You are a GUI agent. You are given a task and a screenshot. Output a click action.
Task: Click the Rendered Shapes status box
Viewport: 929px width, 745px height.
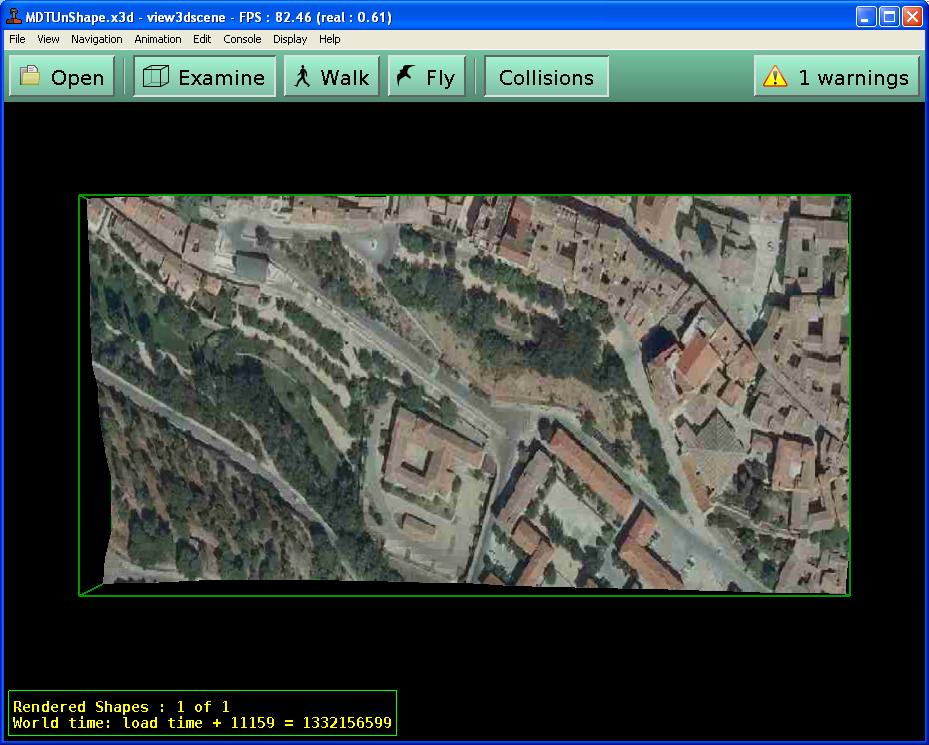[202, 714]
